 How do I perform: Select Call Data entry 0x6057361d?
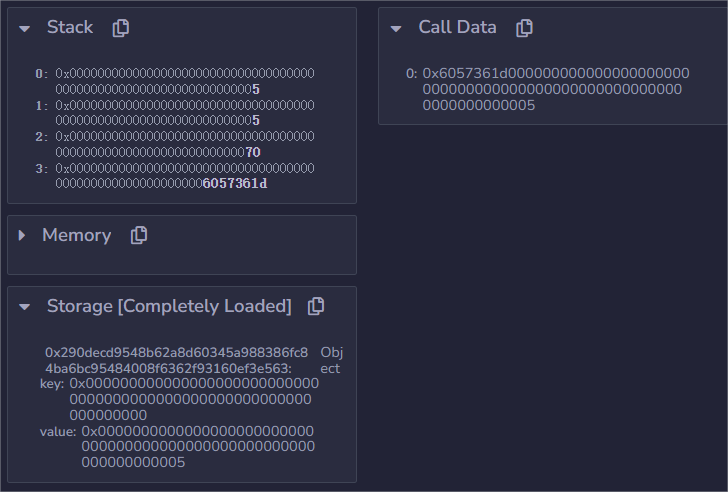(555, 89)
